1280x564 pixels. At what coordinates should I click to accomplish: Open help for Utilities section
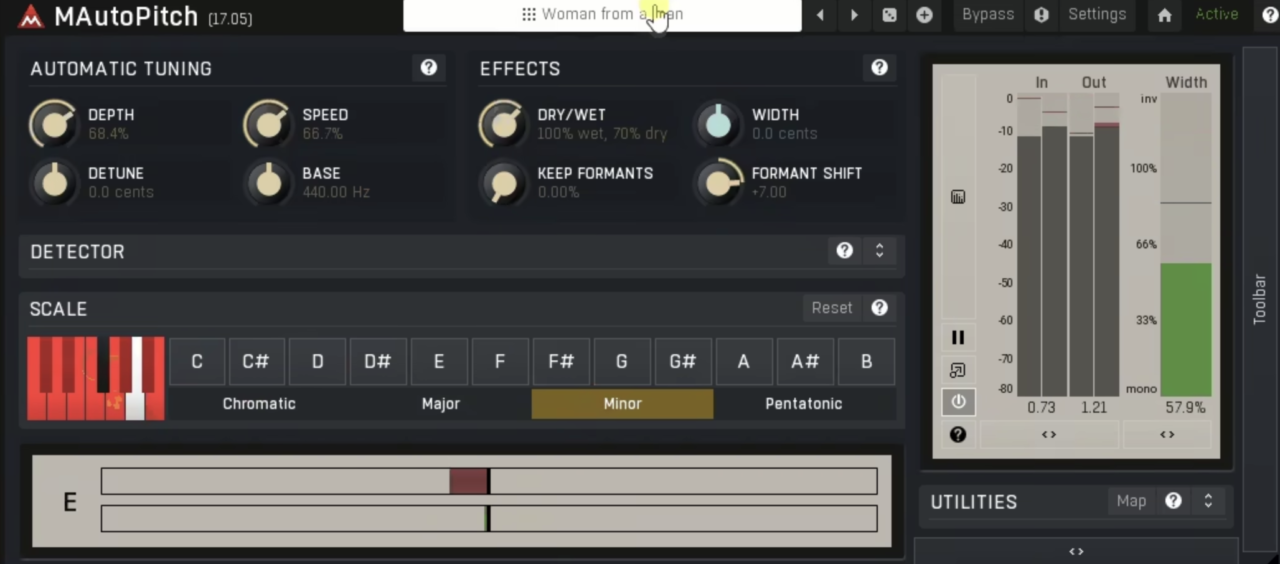click(1174, 501)
